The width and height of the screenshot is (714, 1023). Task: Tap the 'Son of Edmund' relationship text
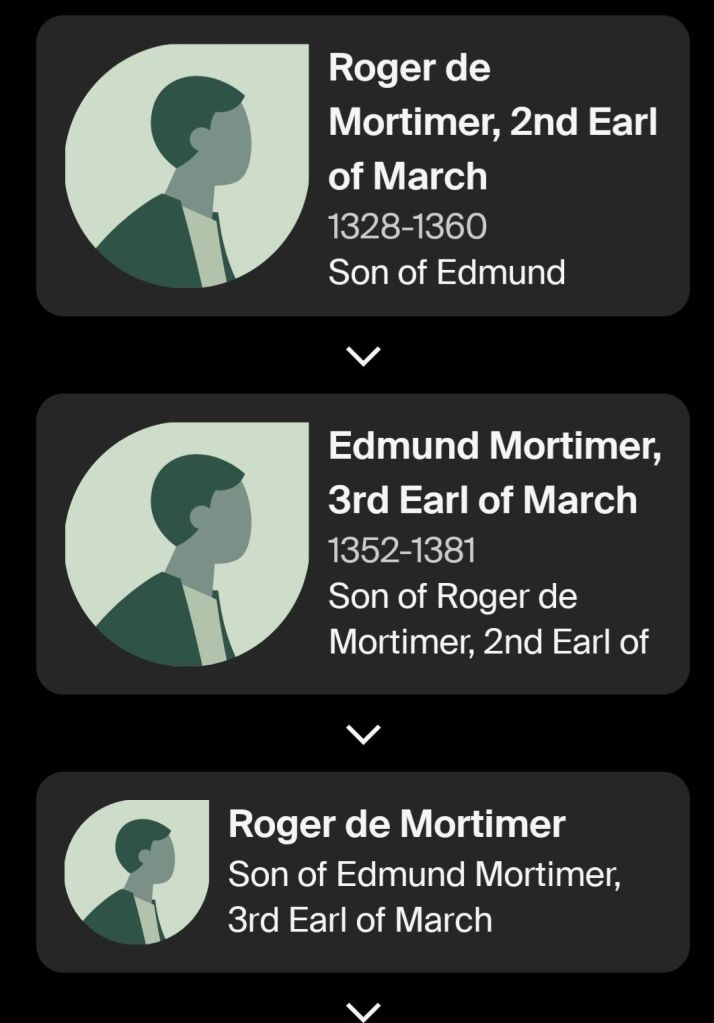pos(446,272)
